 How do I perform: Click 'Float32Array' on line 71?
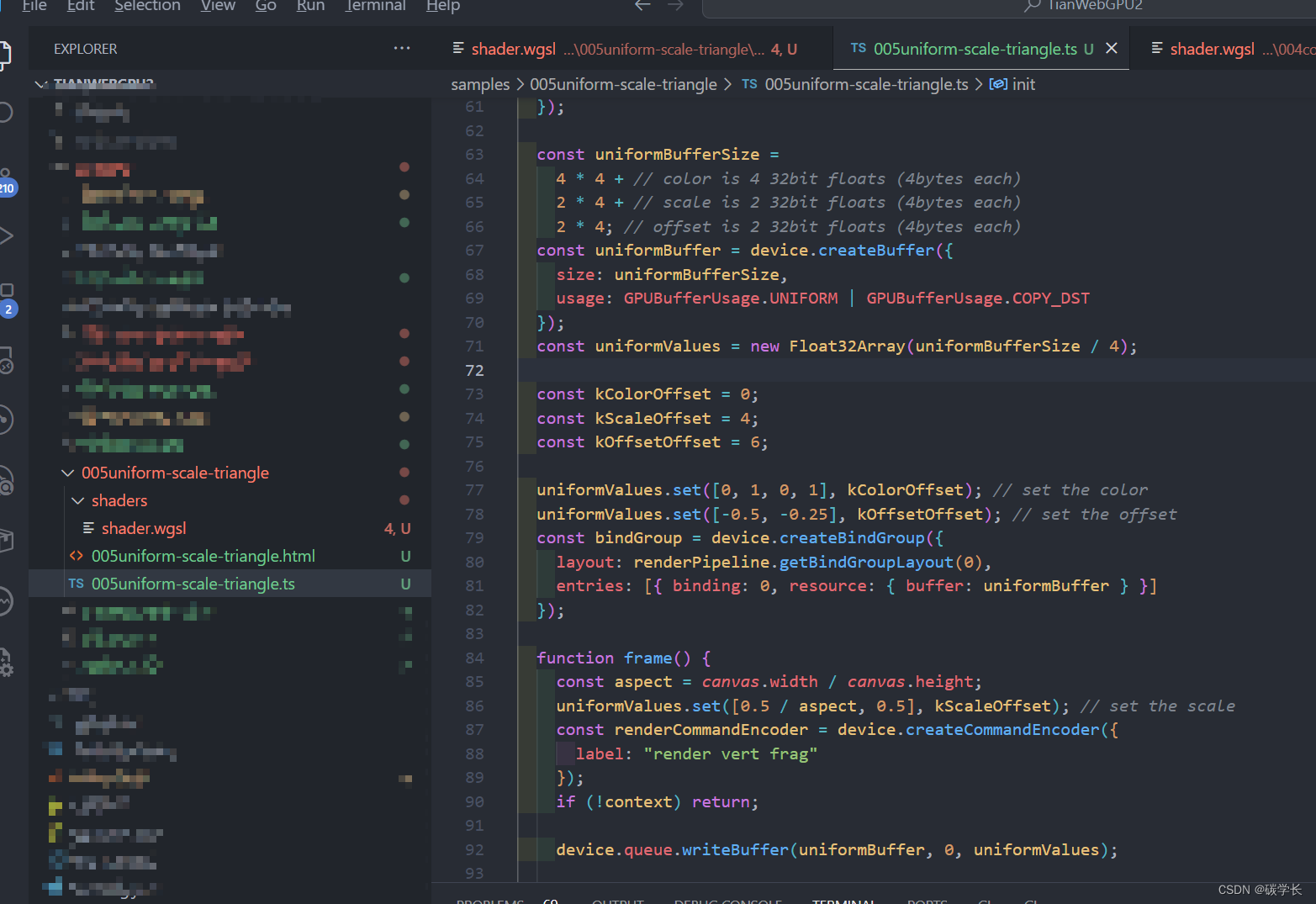coord(847,346)
